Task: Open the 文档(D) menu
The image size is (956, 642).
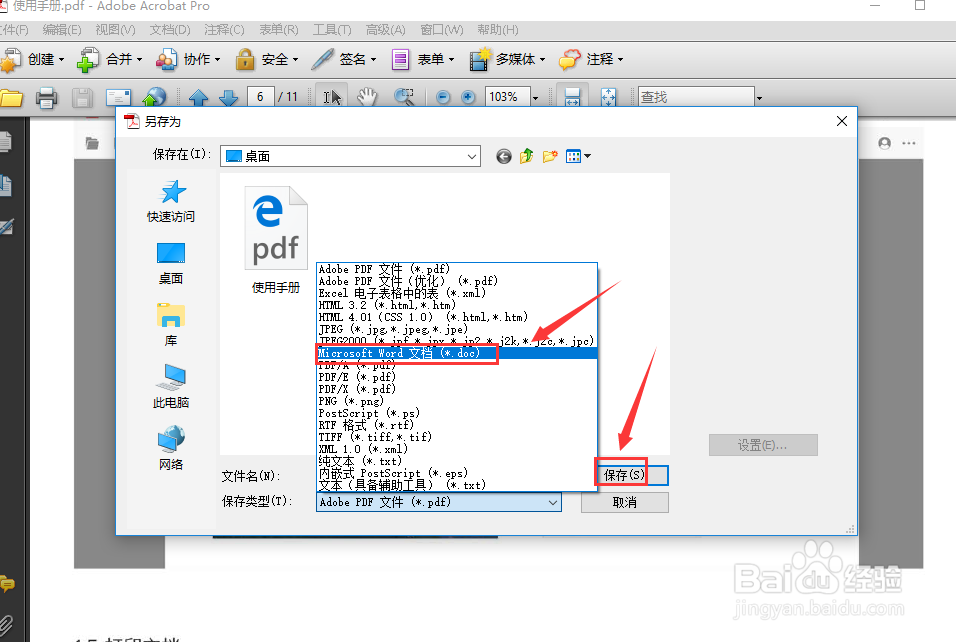Action: (x=170, y=30)
